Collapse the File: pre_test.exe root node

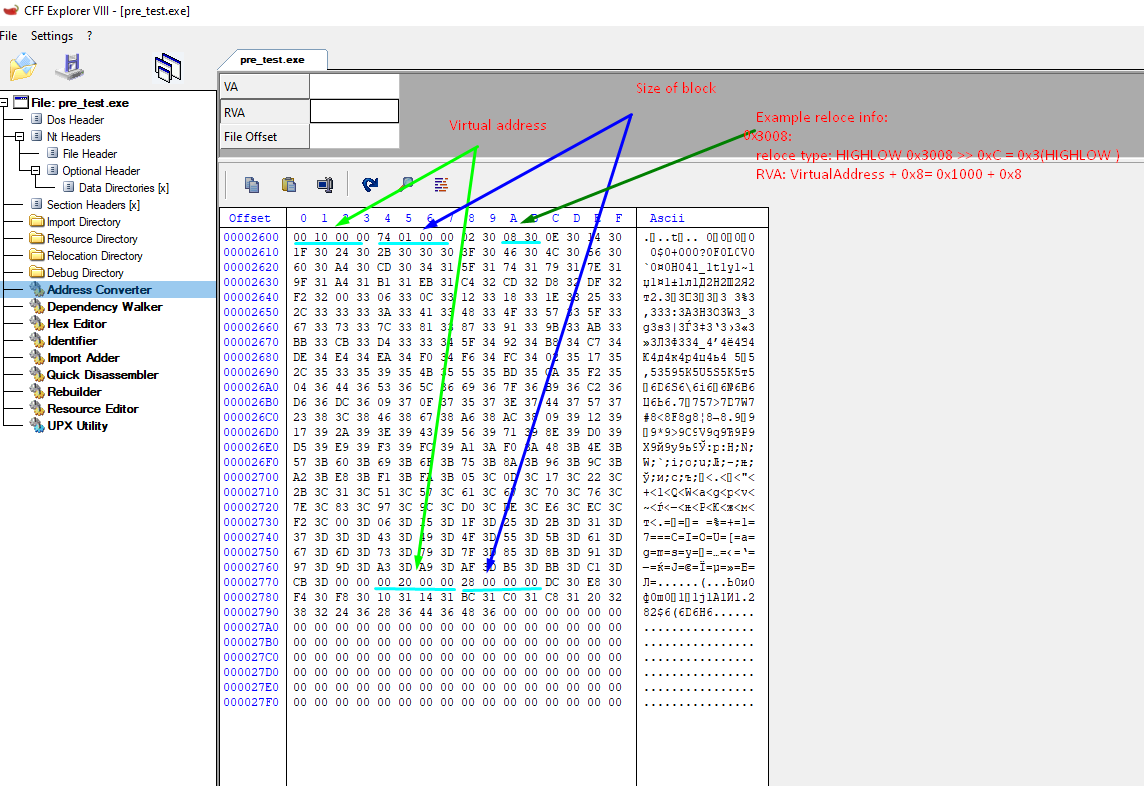pos(5,103)
